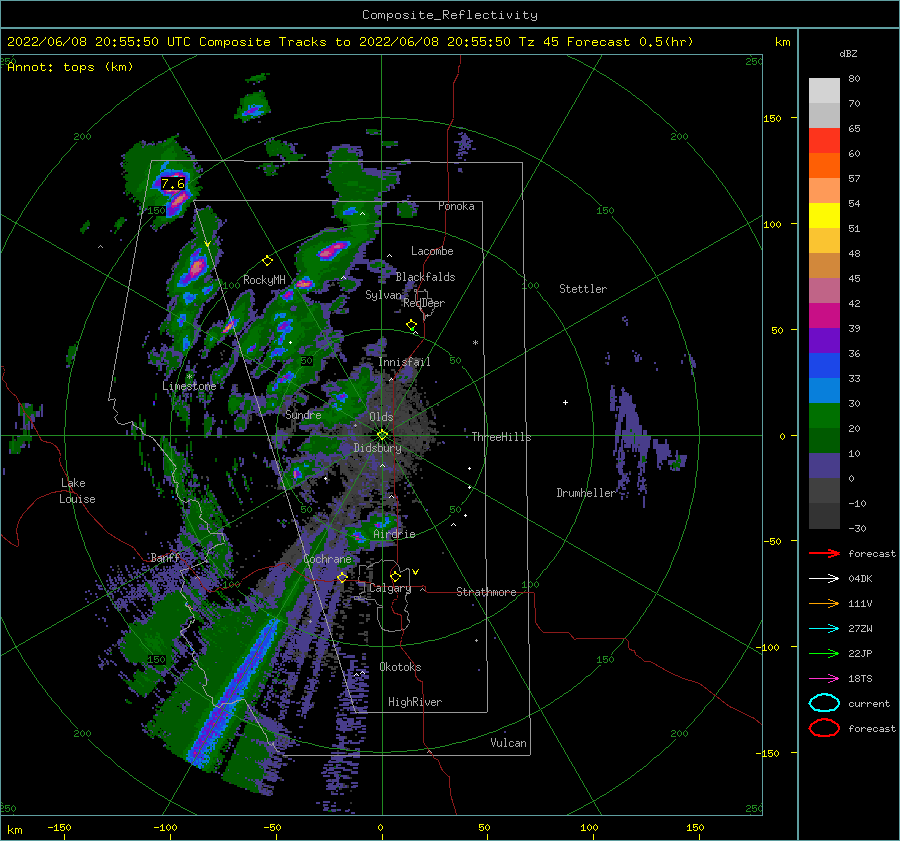The height and width of the screenshot is (841, 900).
Task: Click the Limestone label
Action: (189, 386)
